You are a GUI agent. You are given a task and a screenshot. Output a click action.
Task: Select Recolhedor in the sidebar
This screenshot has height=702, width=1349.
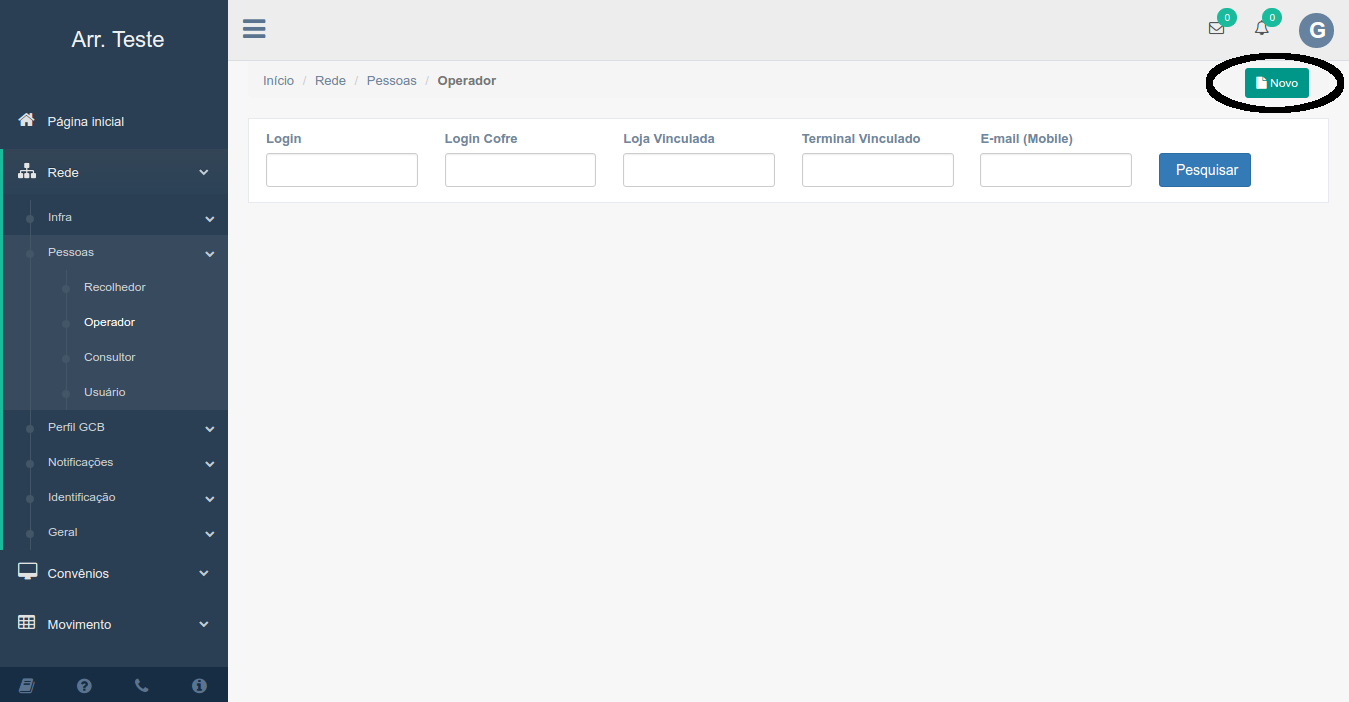click(x=115, y=287)
